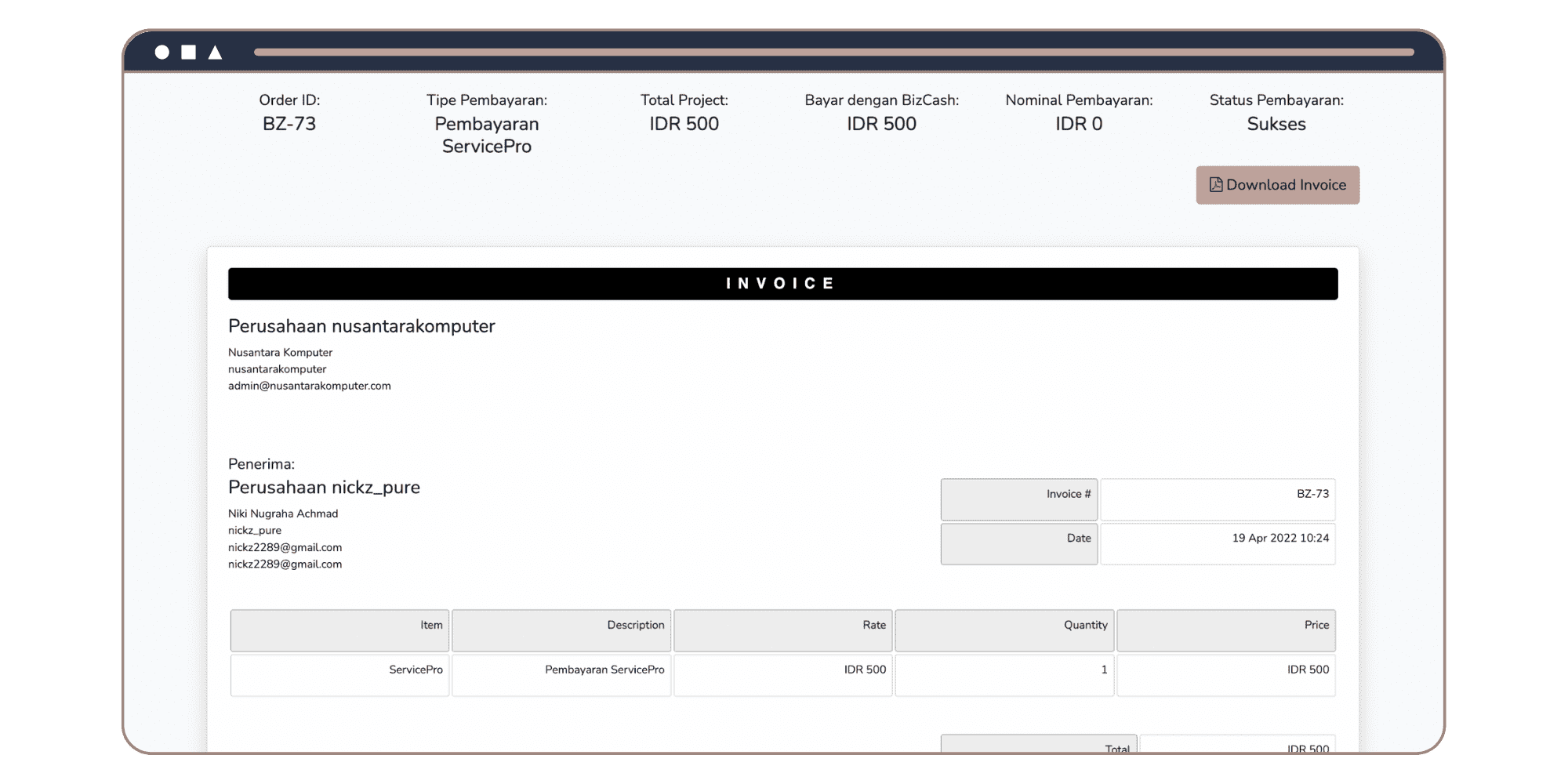Click the Sukses payment status text

(x=1276, y=124)
